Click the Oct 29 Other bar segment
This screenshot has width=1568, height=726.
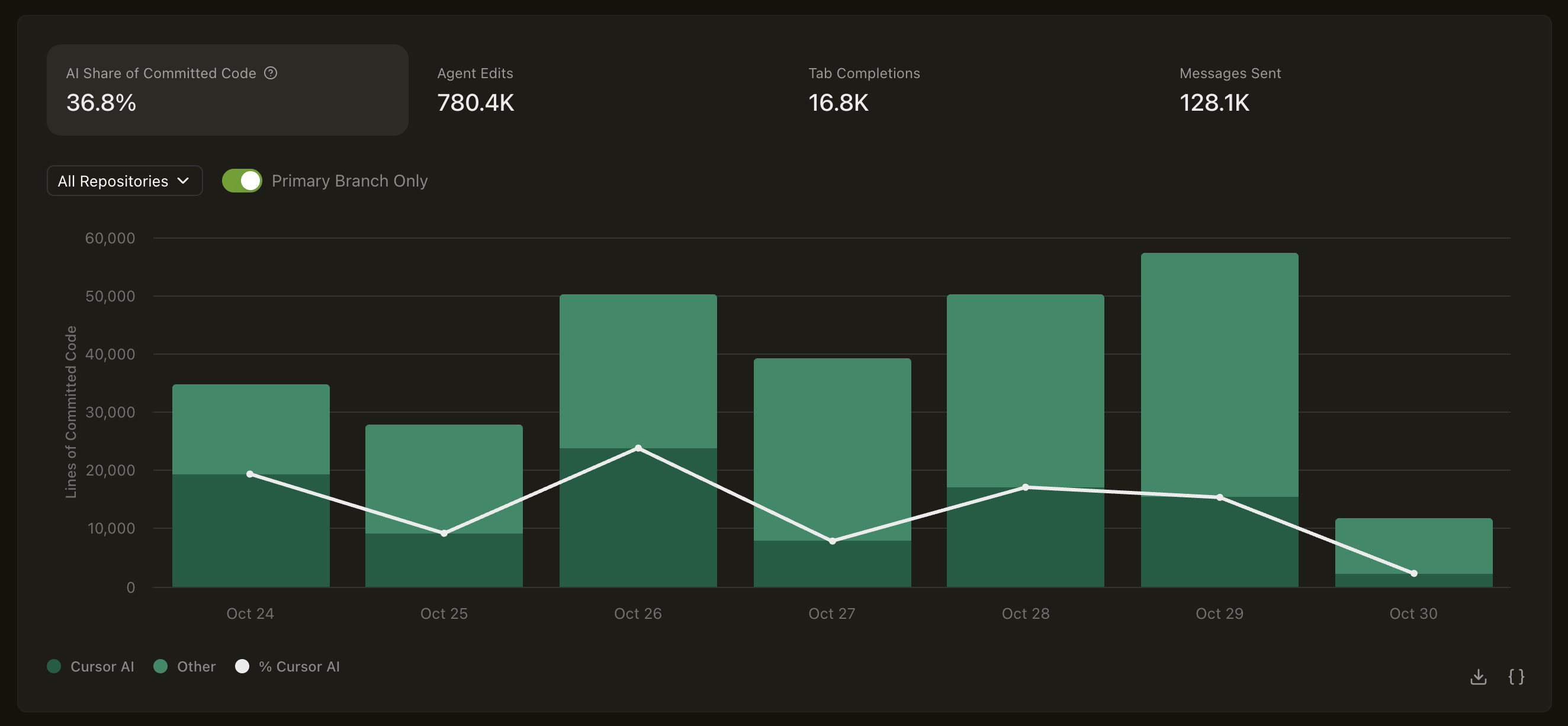[x=1219, y=375]
